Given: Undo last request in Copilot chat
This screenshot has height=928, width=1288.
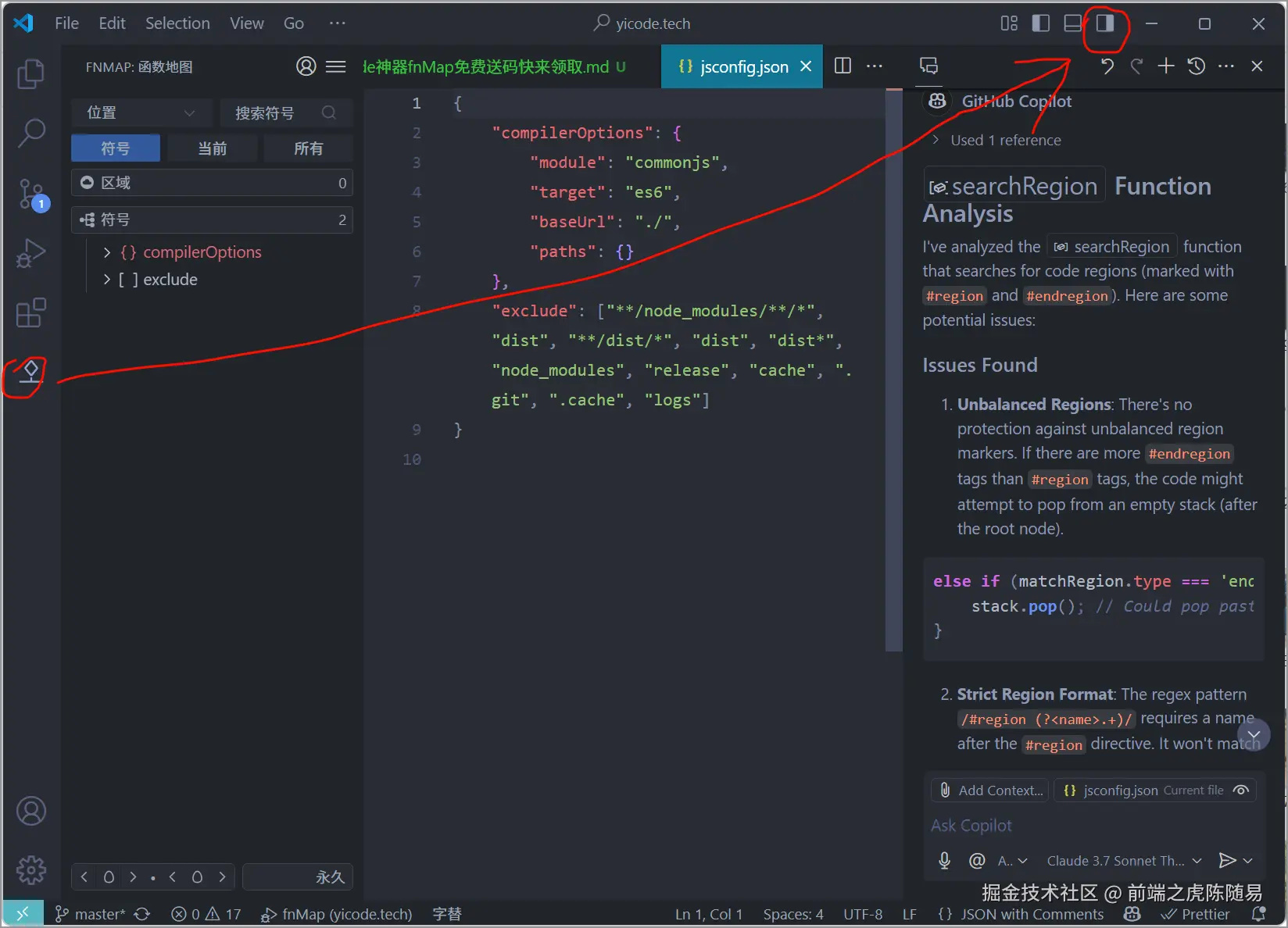Looking at the screenshot, I should coord(1107,66).
